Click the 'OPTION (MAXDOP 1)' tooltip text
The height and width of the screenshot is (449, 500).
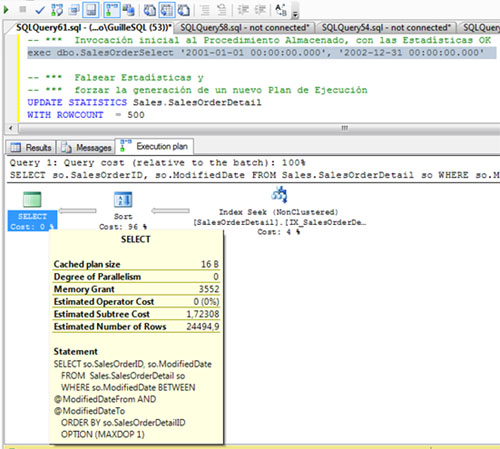[x=103, y=434]
